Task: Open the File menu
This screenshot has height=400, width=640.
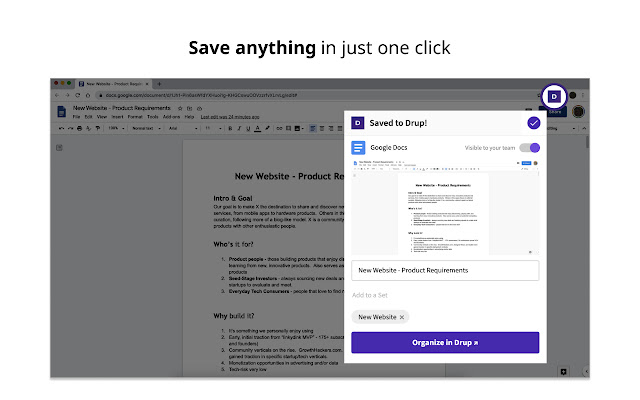Action: tap(76, 117)
